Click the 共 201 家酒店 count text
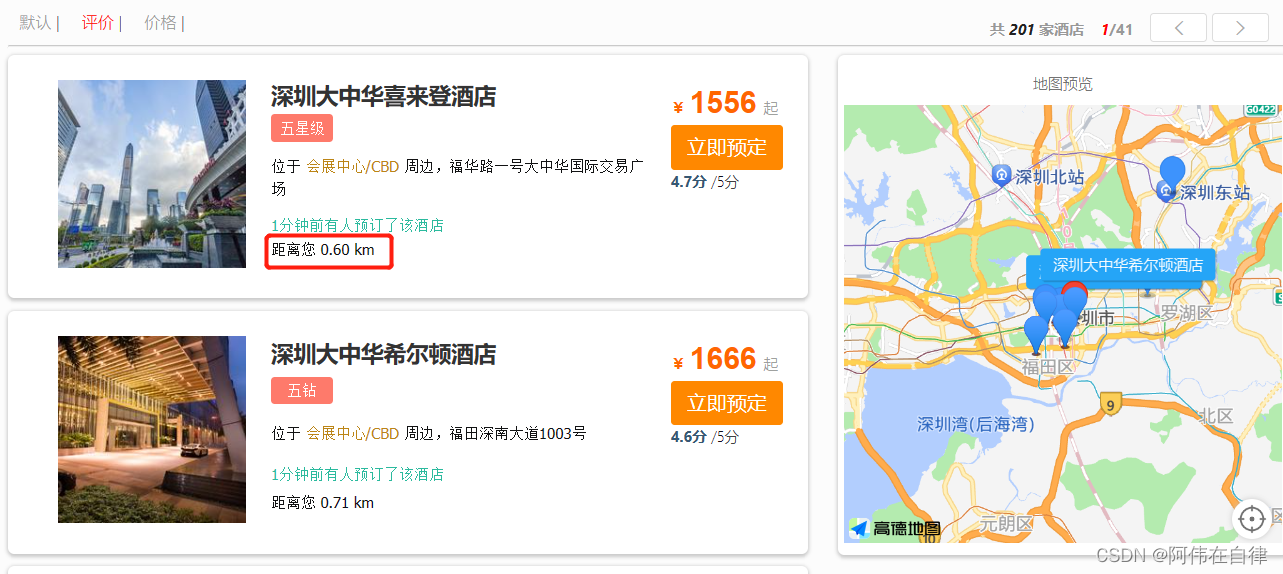 click(1037, 30)
